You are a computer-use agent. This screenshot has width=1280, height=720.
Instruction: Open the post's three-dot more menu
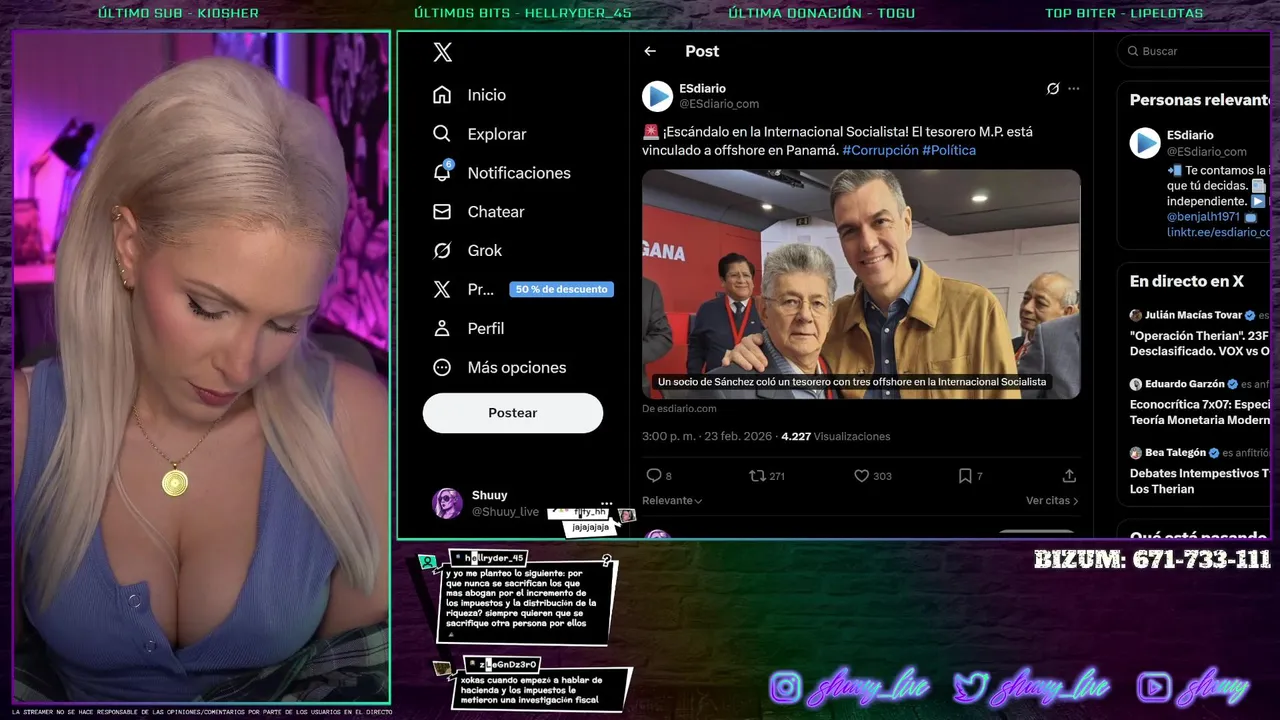tap(1073, 89)
